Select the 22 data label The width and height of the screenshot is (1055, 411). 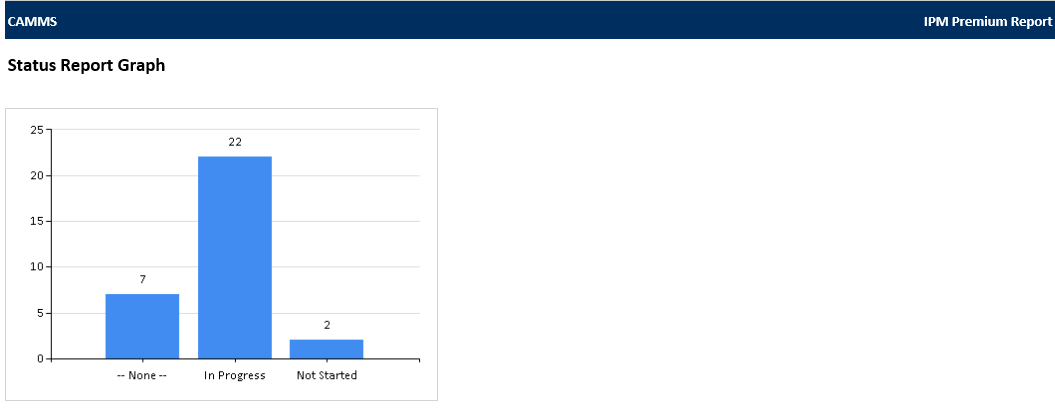click(235, 143)
